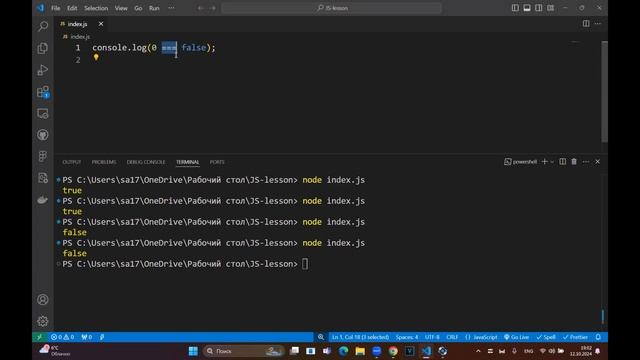Open File Explorer from taskbar

[360, 351]
